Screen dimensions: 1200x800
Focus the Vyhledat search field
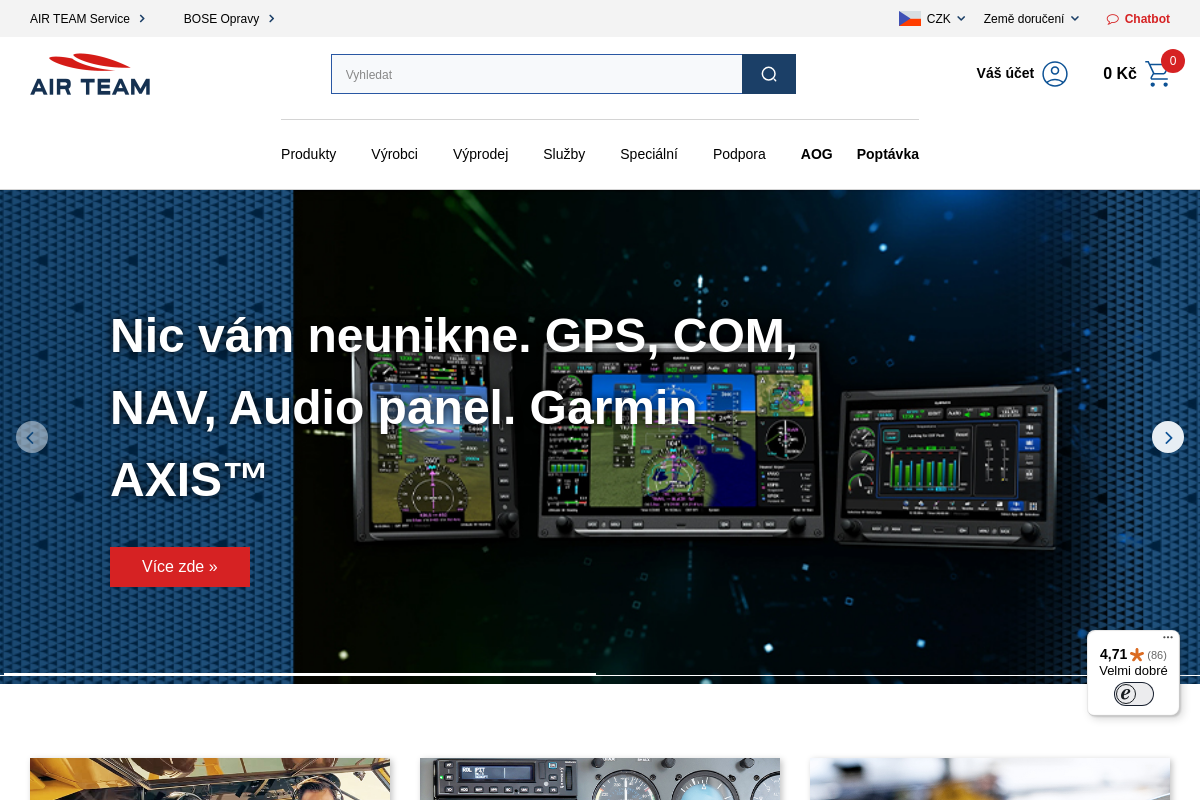537,74
